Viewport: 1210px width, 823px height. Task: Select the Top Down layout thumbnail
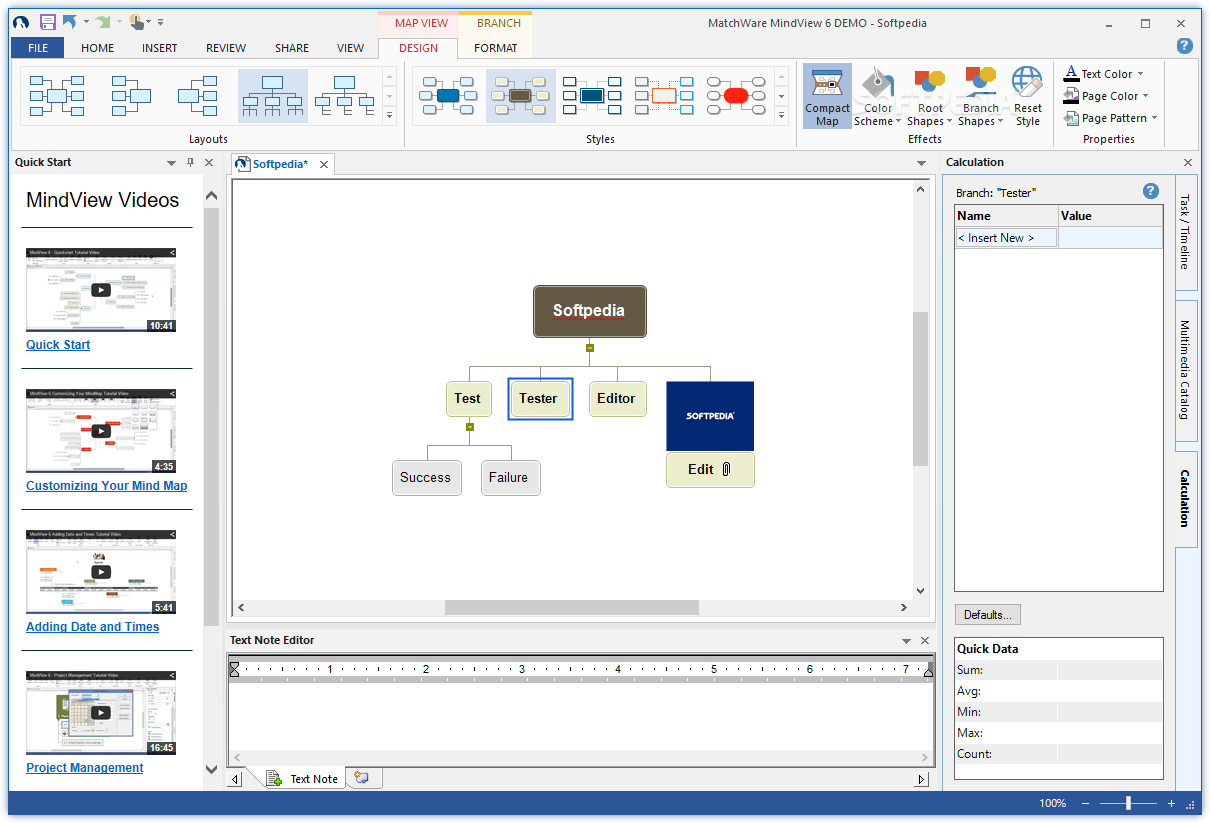click(273, 96)
